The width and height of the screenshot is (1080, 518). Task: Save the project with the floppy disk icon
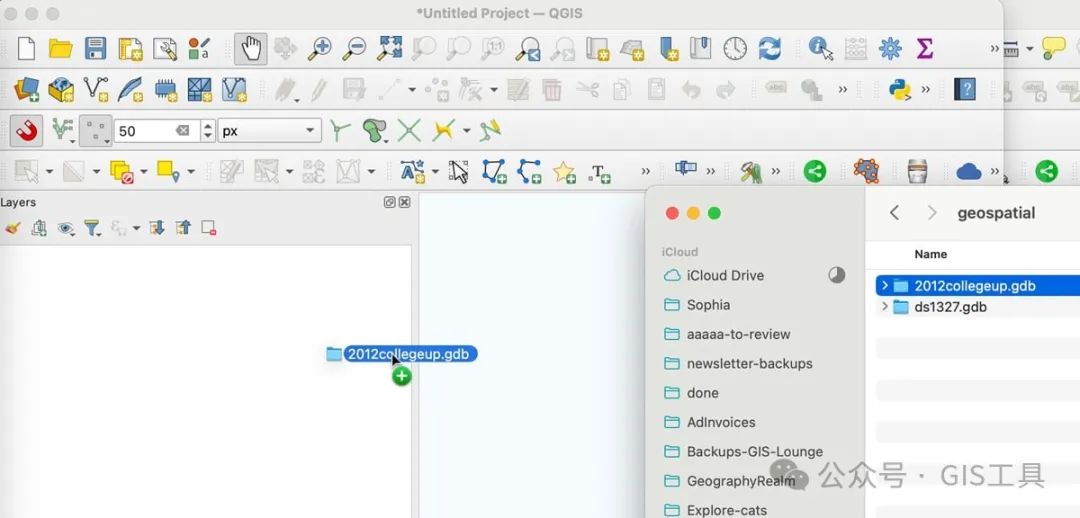(95, 49)
